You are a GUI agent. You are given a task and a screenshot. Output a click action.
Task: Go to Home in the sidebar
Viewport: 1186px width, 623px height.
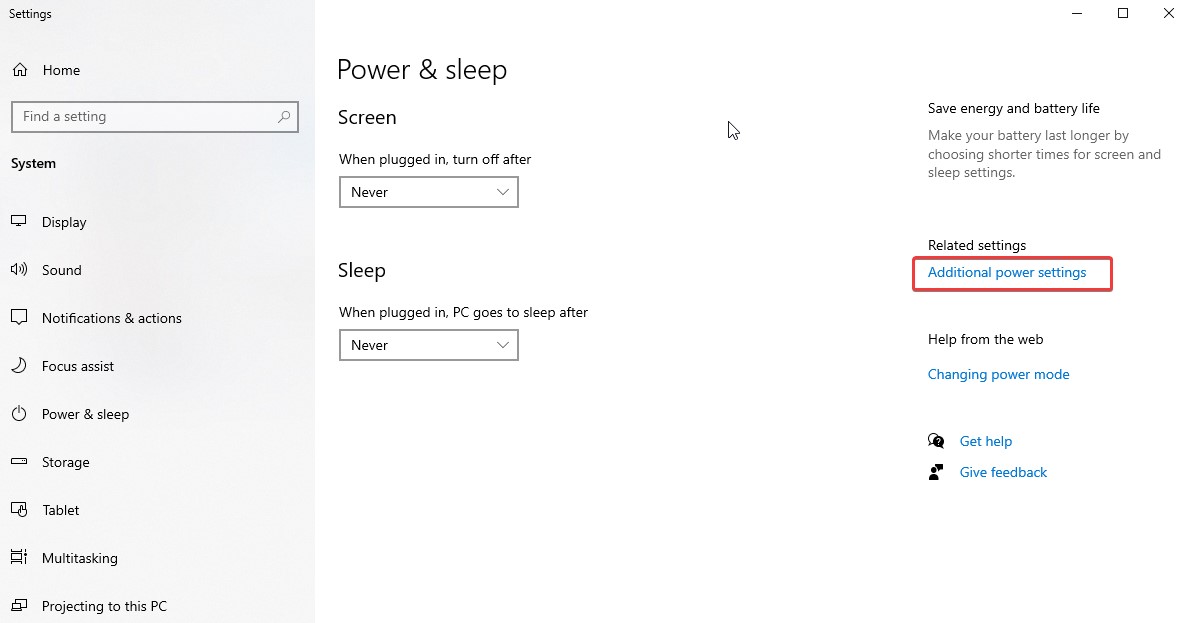click(x=62, y=69)
